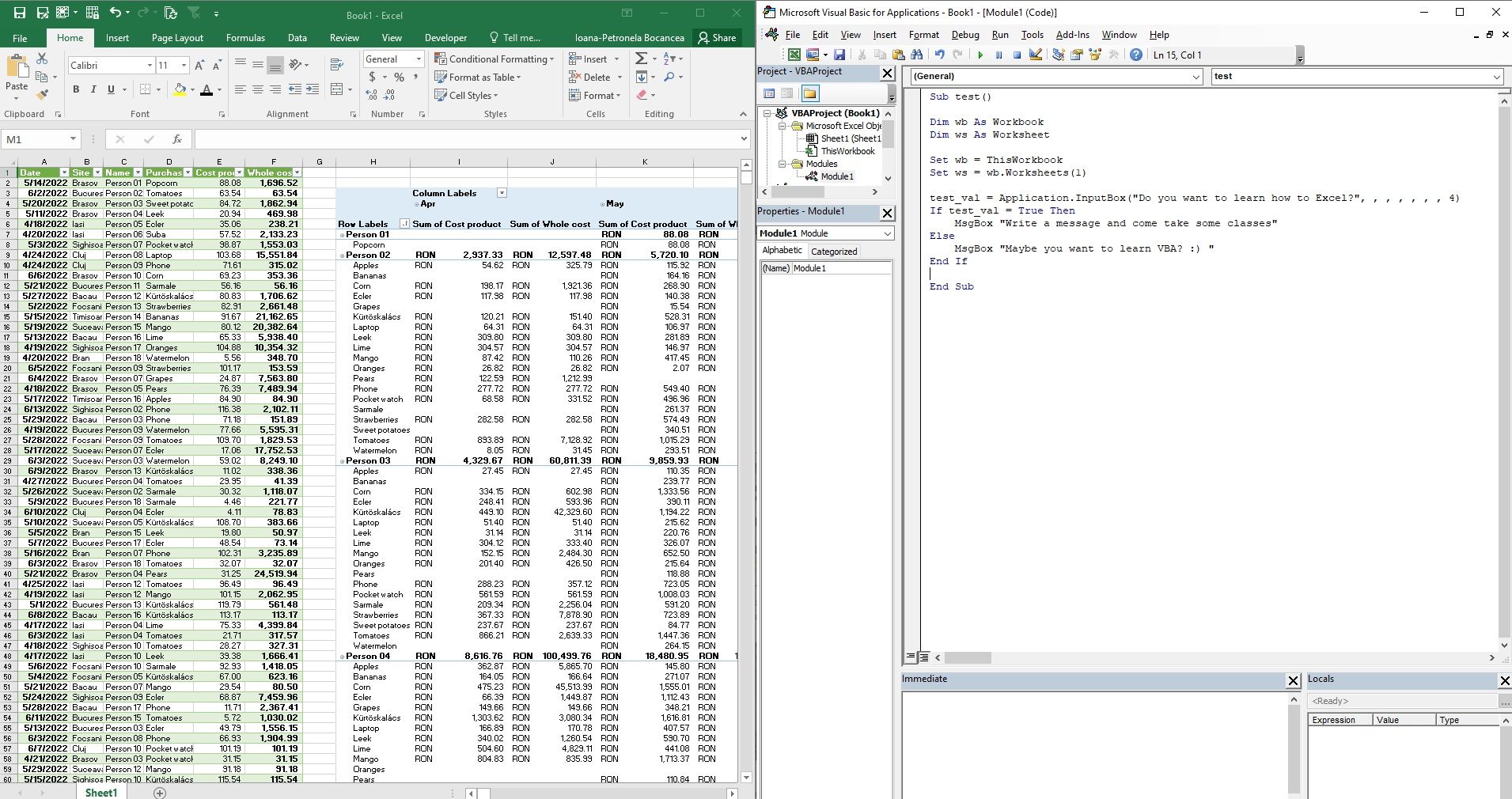Click the Find & Select magnifier icon
1512x799 pixels.
(669, 77)
